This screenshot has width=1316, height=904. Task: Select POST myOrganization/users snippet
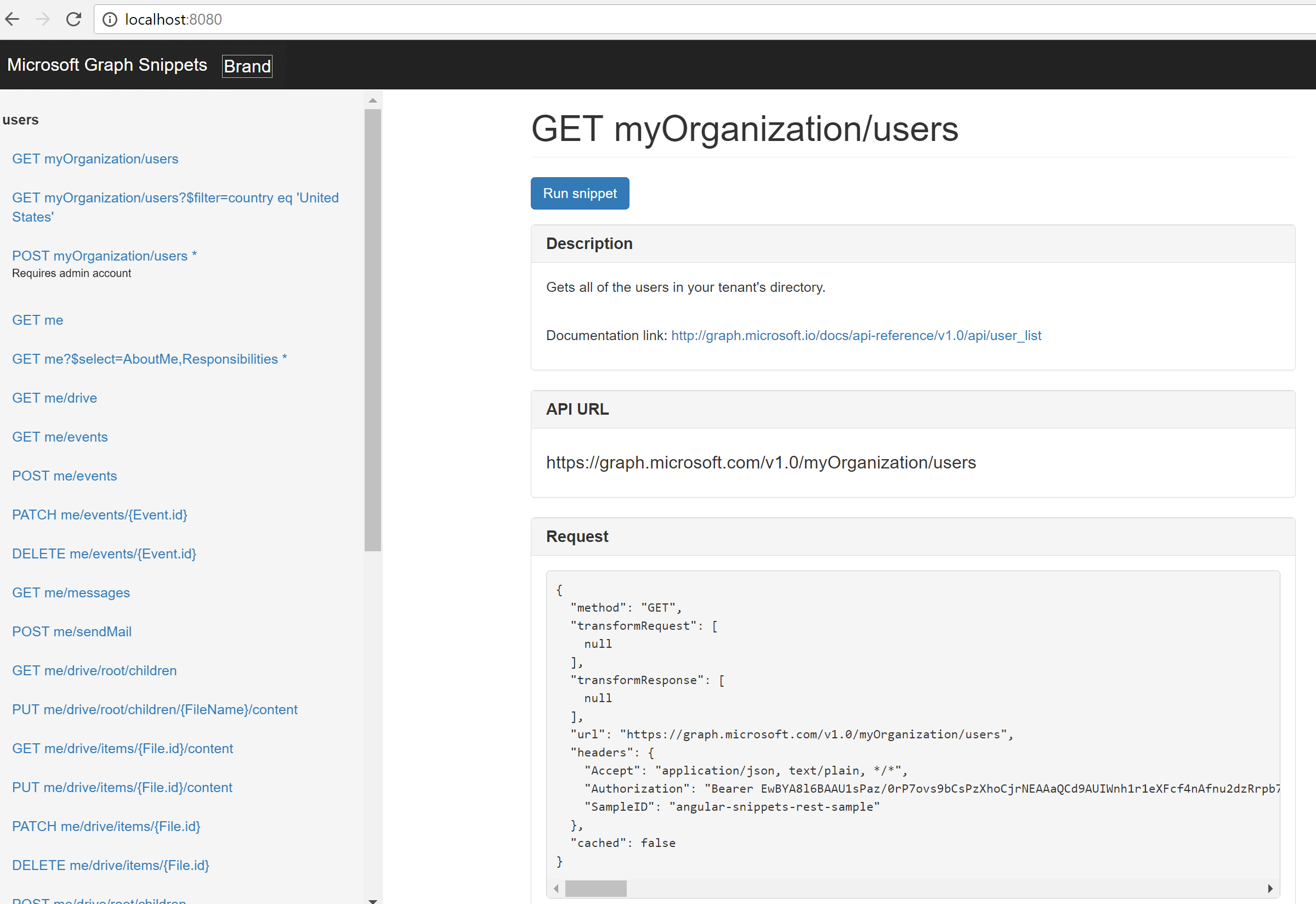104,256
